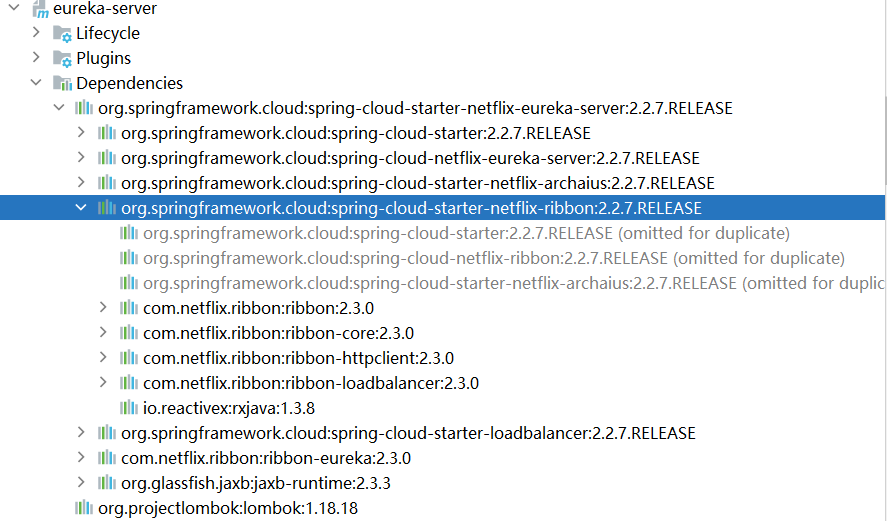Collapse the eureka-server project root
Image resolution: width=887 pixels, height=521 pixels.
tap(13, 8)
